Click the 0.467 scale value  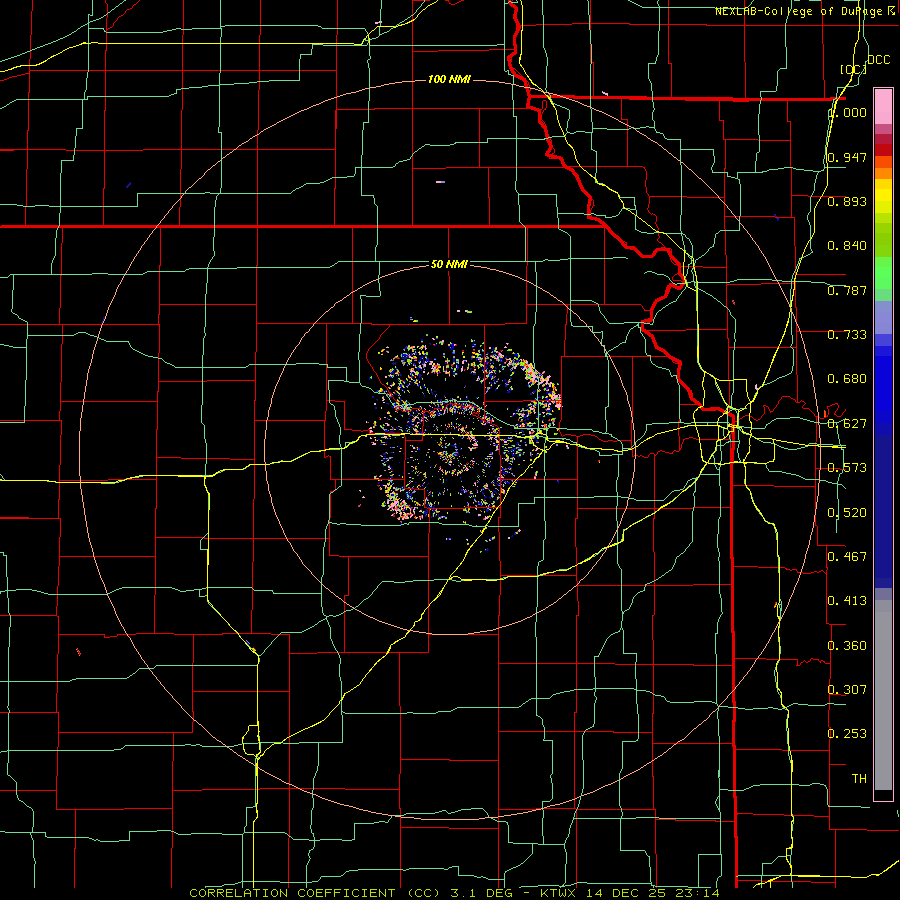tap(847, 557)
